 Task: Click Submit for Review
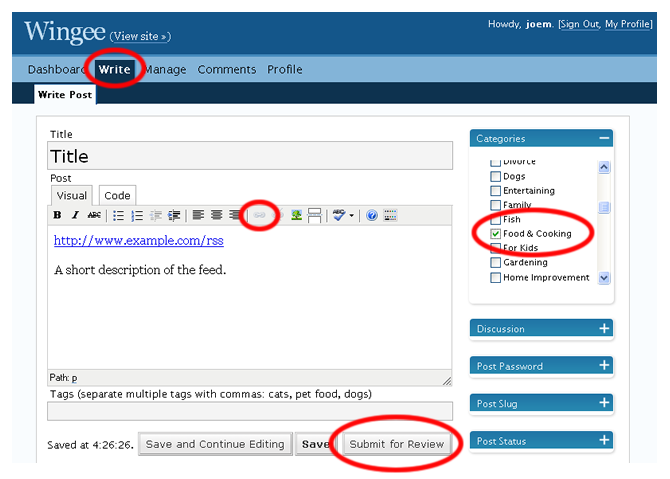(x=397, y=444)
